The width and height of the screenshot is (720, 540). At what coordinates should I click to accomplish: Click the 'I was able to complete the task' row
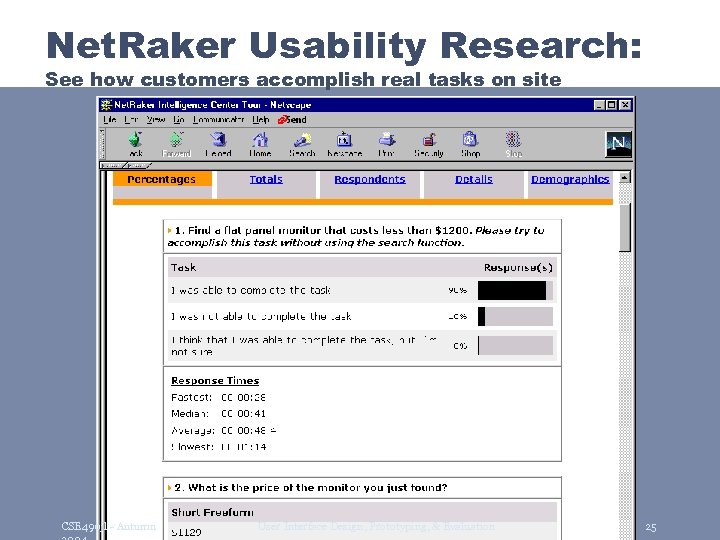362,290
